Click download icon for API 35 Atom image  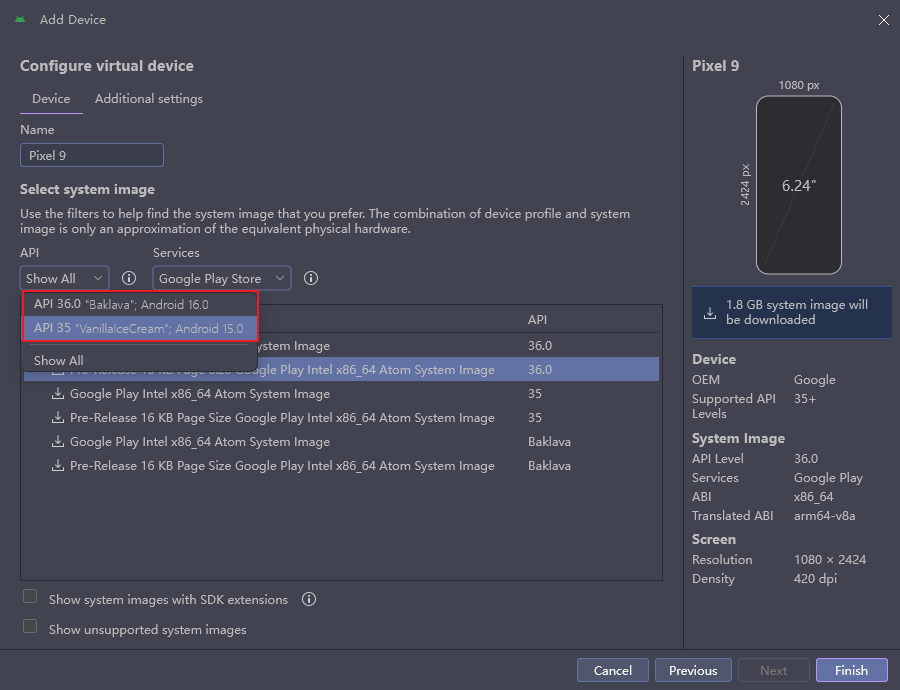[58, 394]
